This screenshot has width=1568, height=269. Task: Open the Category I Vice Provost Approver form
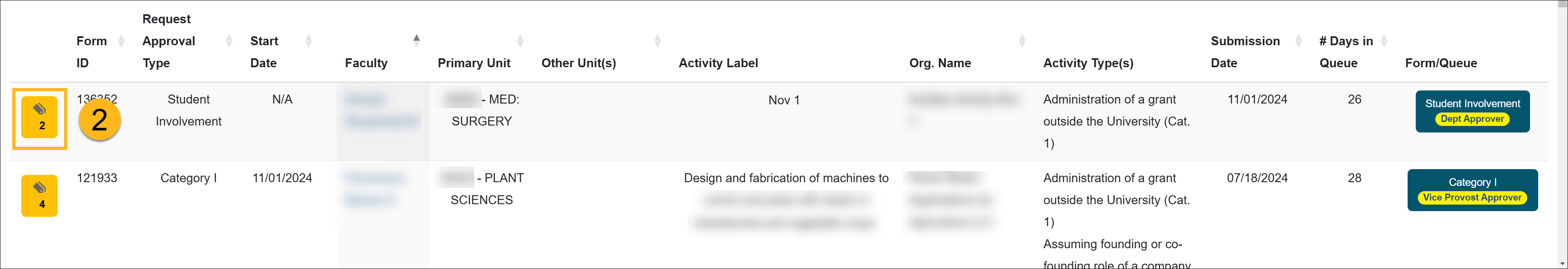(x=1472, y=190)
